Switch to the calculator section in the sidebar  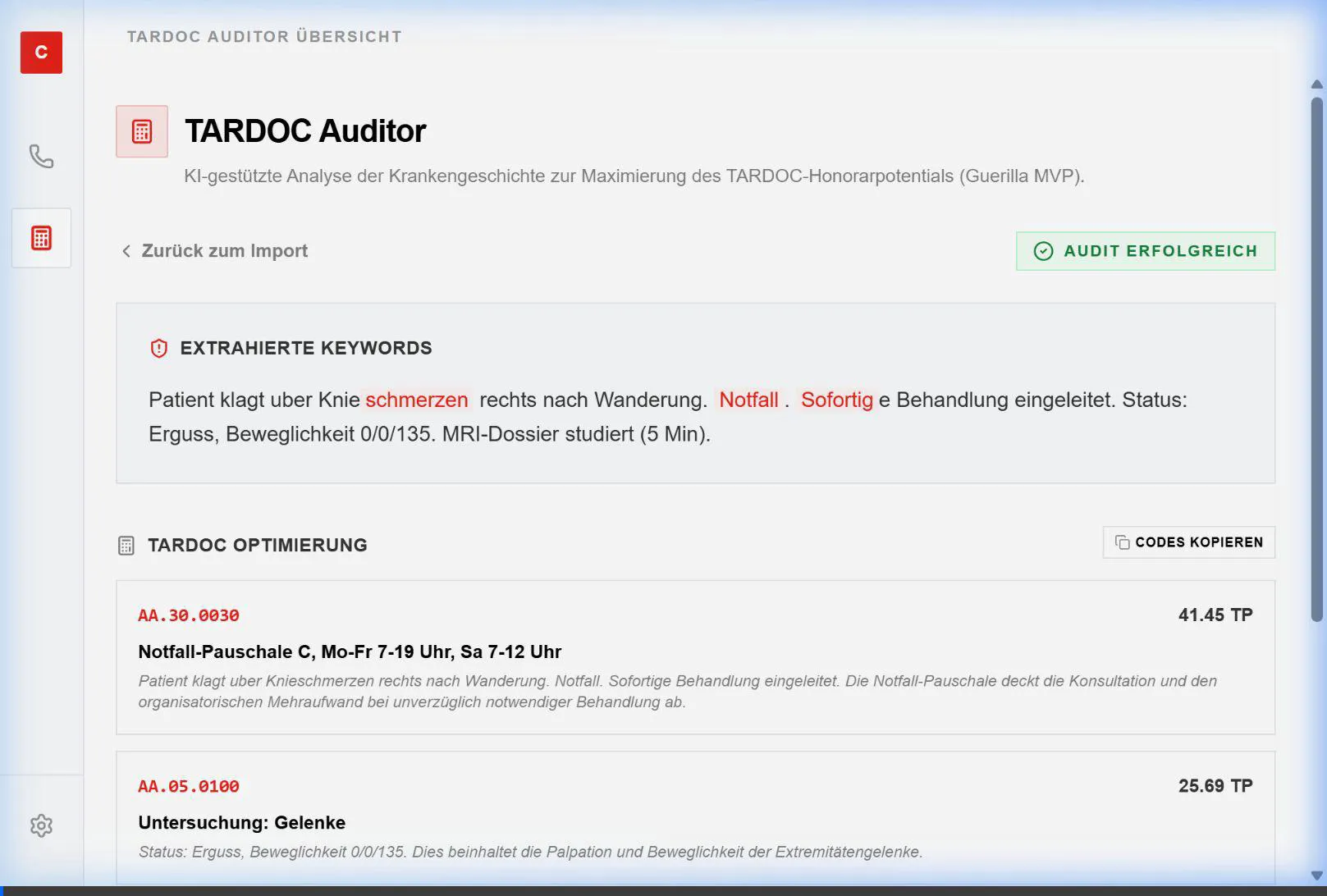tap(40, 237)
